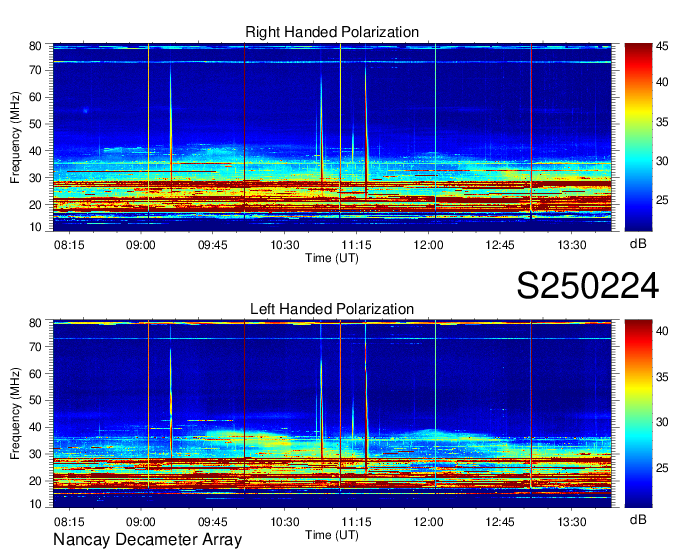The image size is (680, 552).
Task: Click the 30 value on Left Handed color scale
Action: click(x=662, y=422)
